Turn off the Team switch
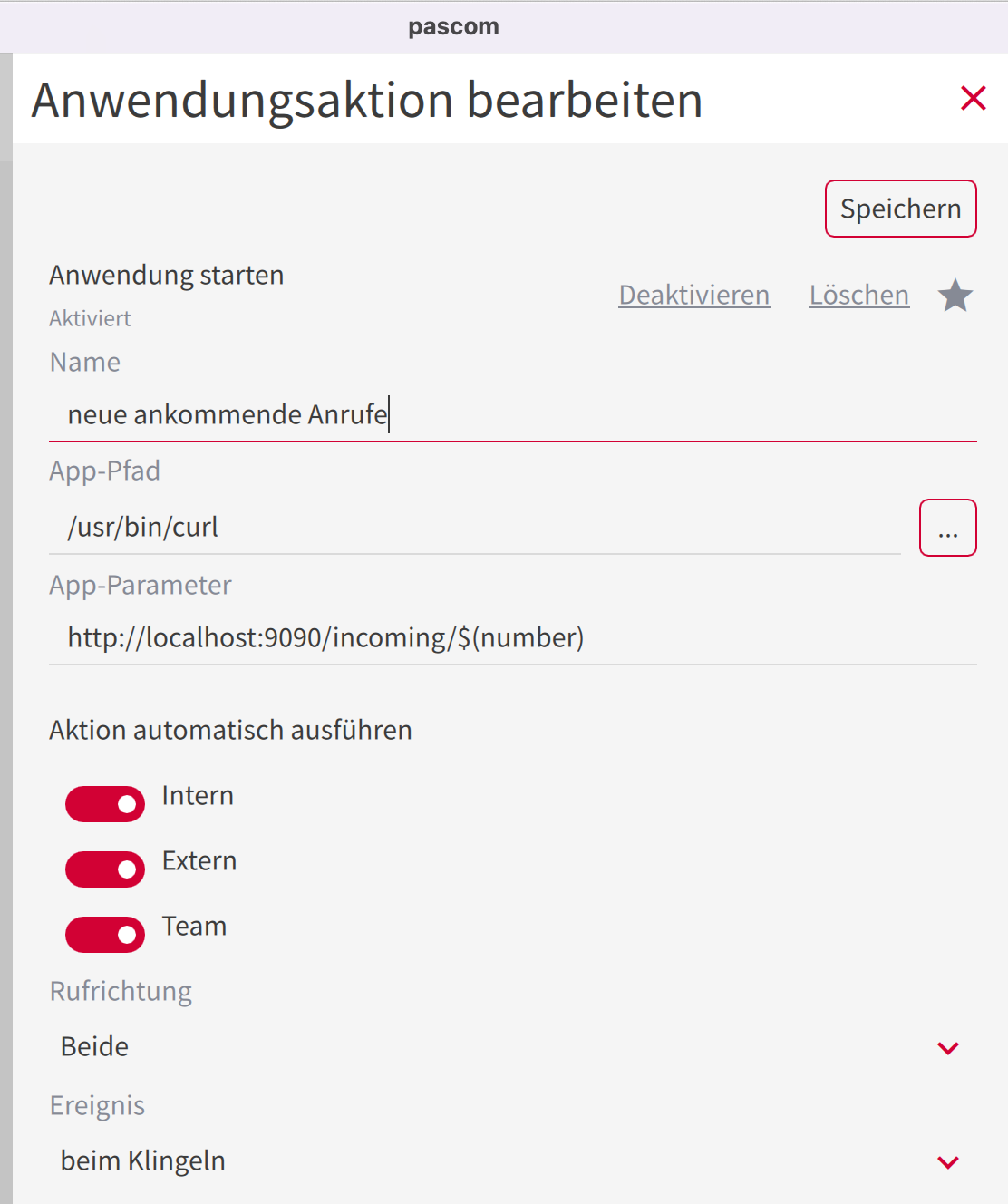 (105, 935)
